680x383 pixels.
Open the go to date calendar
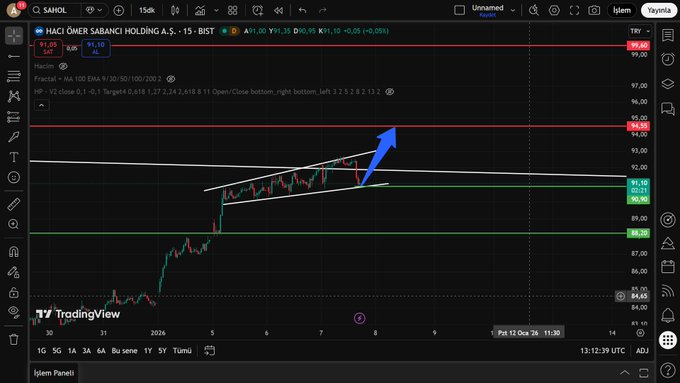pos(209,350)
